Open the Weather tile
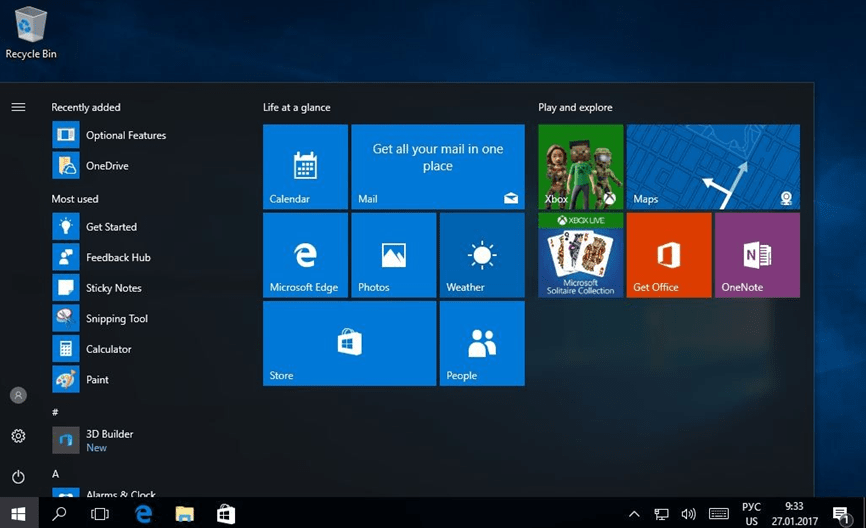Viewport: 866px width, 528px height. [x=481, y=255]
